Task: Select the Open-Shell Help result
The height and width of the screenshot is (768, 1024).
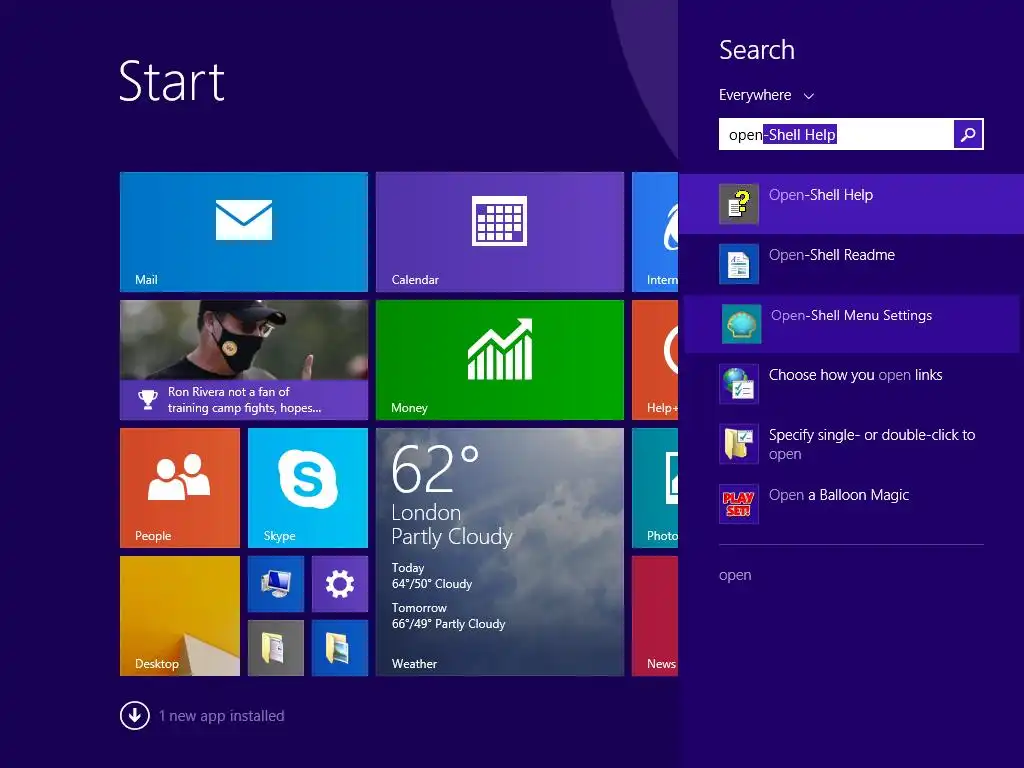Action: pyautogui.click(x=851, y=204)
